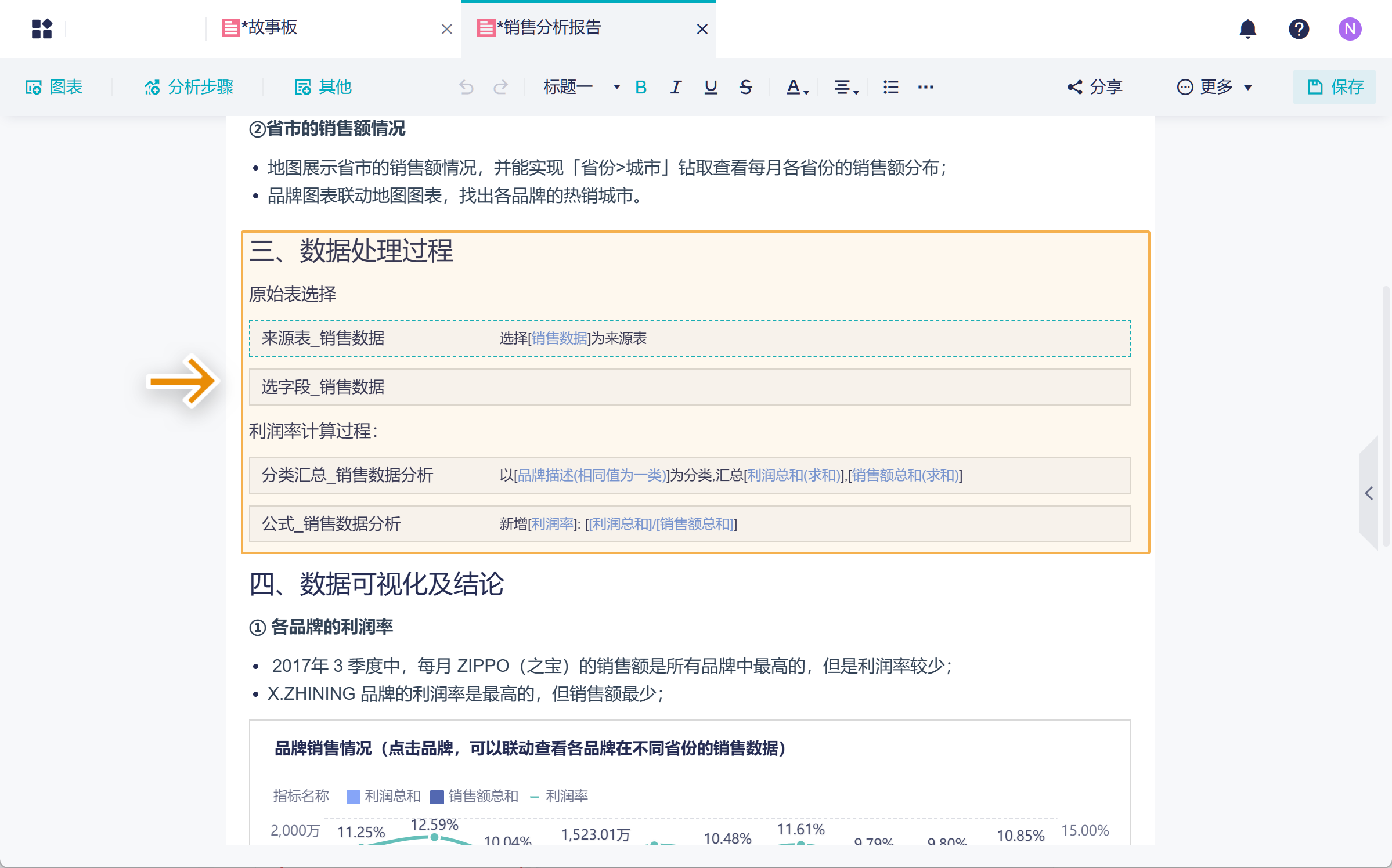Select the 选字段_销售数据 step row
Viewport: 1392px width, 868px height.
(690, 387)
